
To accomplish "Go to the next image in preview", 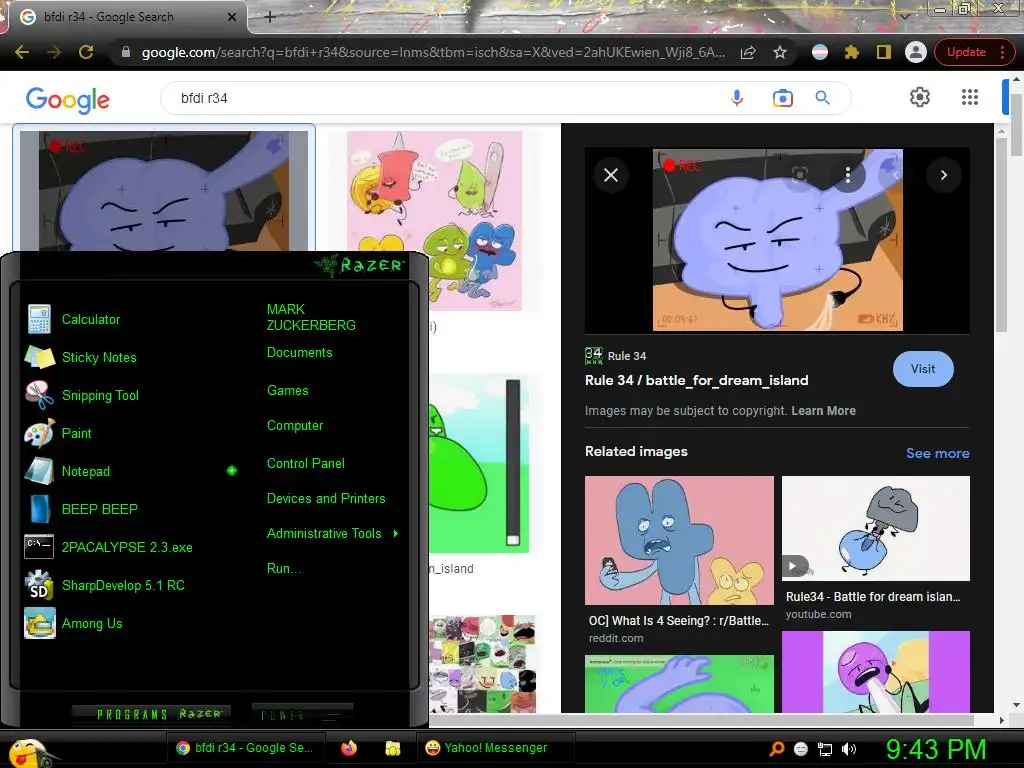I will (944, 175).
